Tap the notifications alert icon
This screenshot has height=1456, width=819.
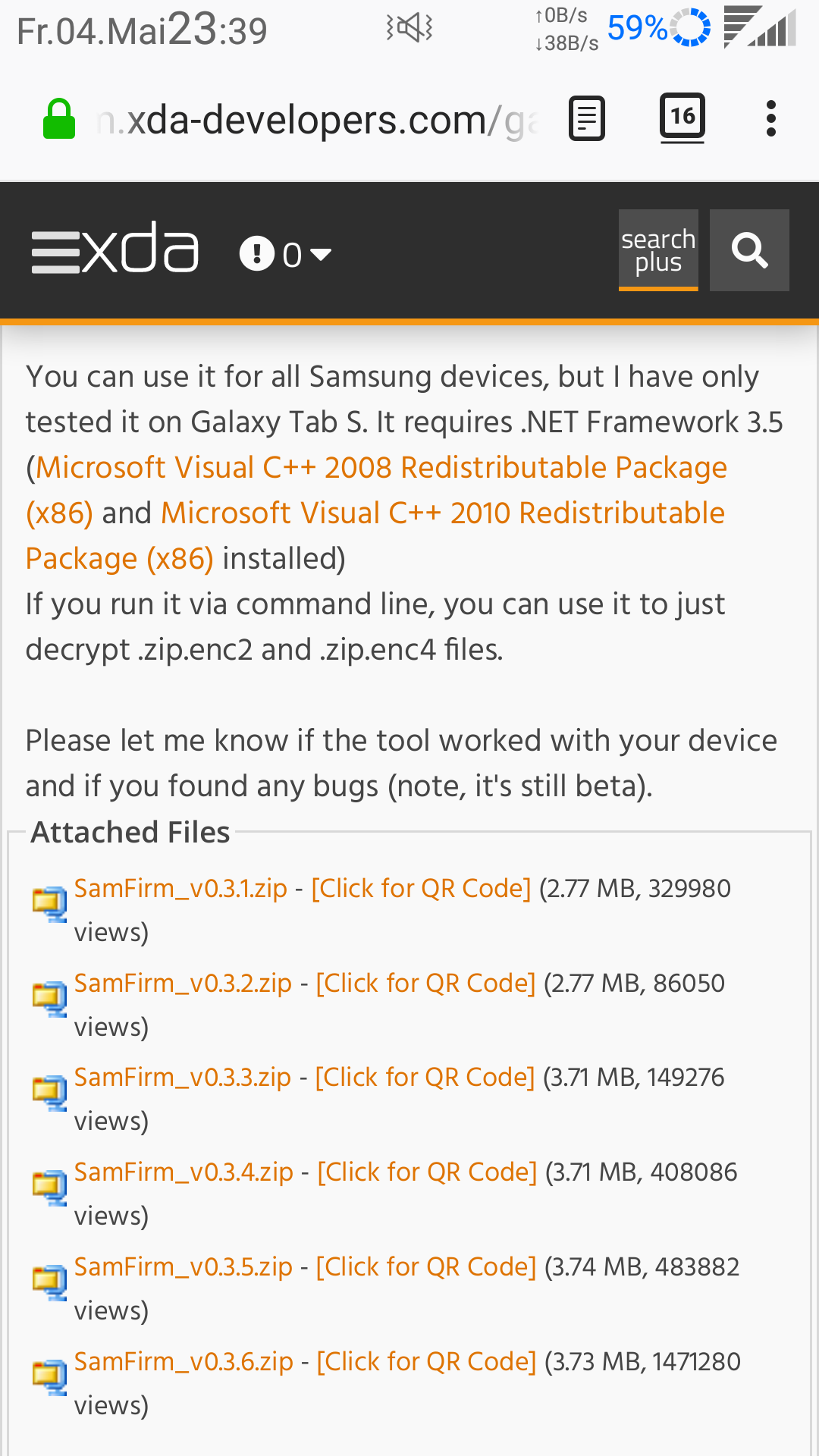256,253
